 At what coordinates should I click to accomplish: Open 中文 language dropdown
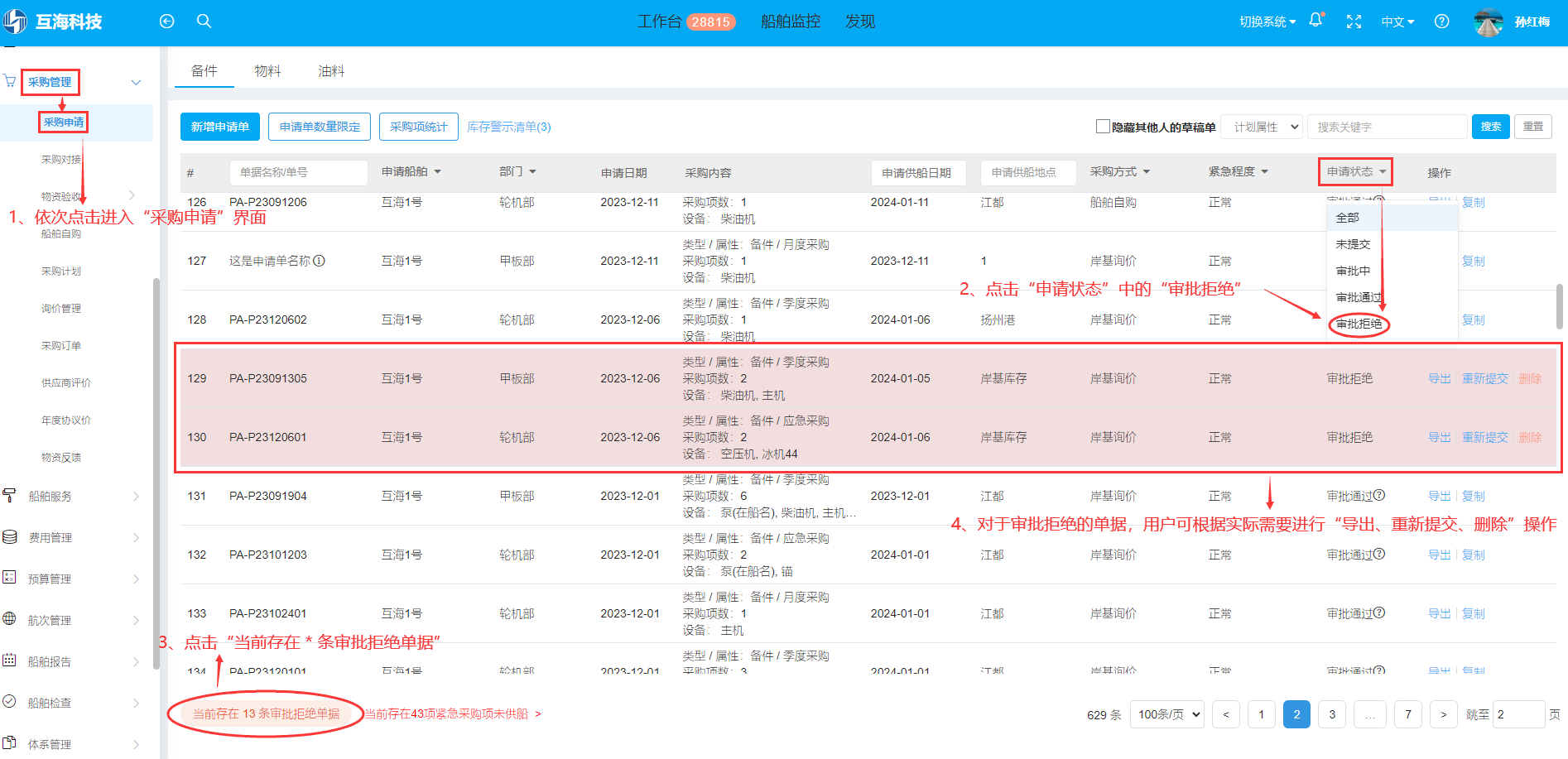(1397, 22)
